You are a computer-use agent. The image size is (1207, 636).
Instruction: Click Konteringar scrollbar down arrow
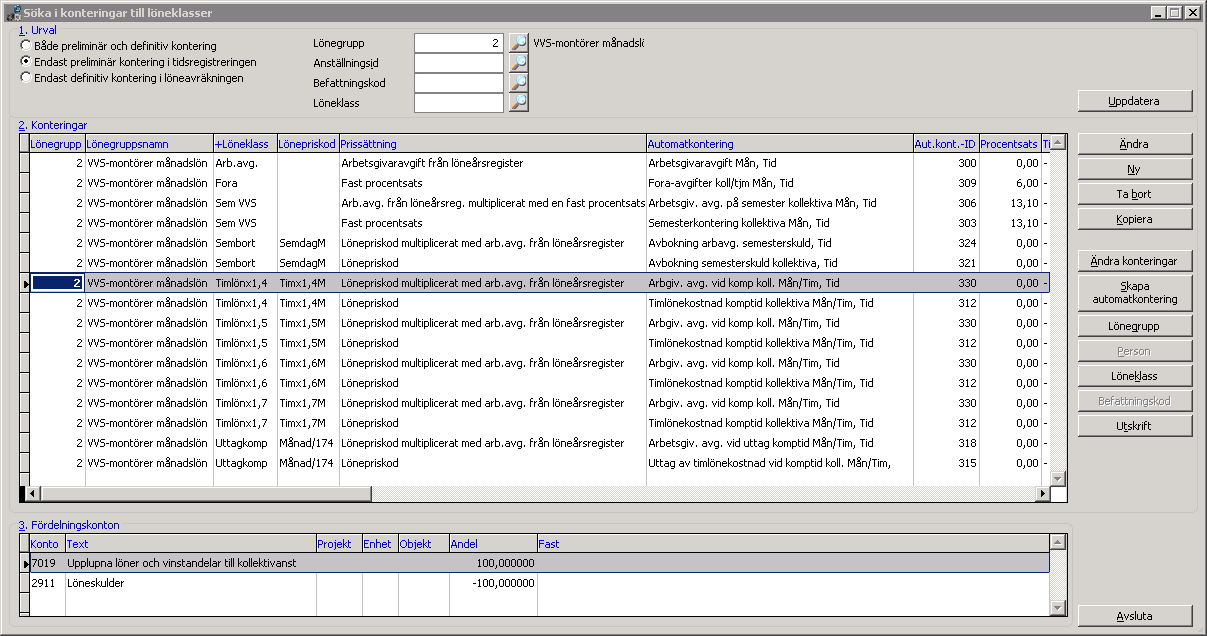pos(1058,478)
